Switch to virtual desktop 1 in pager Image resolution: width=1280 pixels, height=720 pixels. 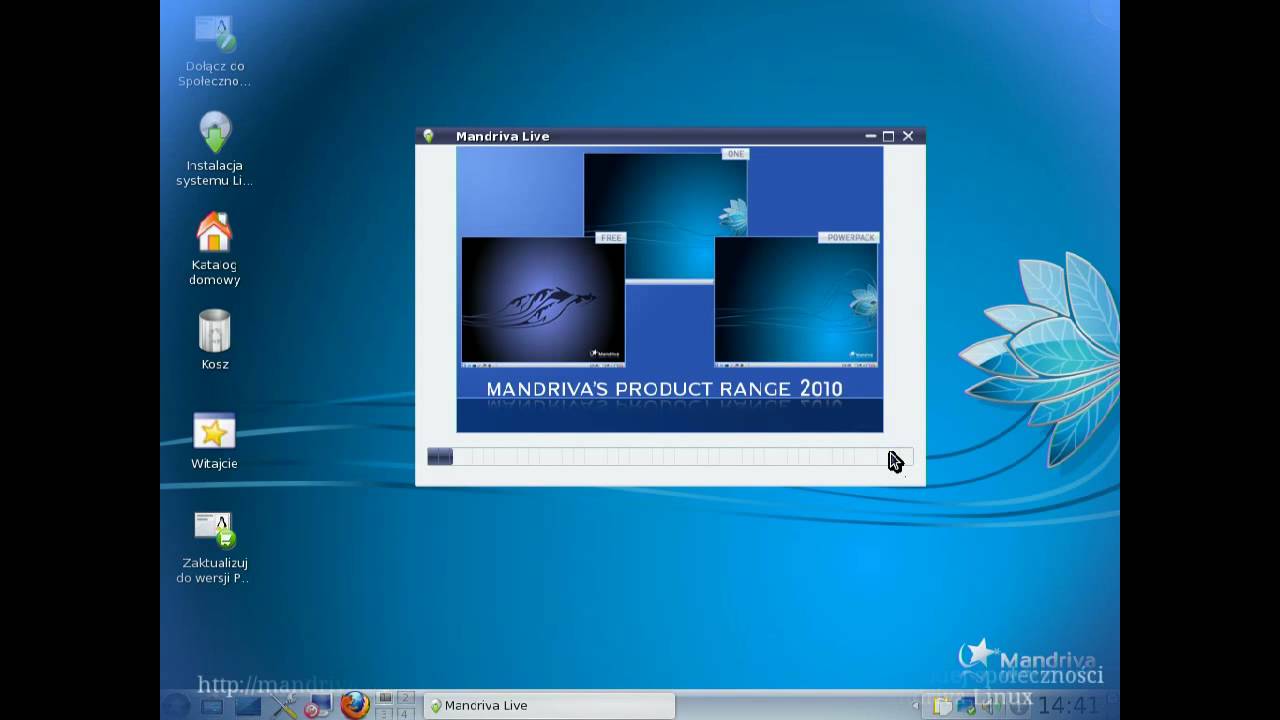(x=384, y=697)
